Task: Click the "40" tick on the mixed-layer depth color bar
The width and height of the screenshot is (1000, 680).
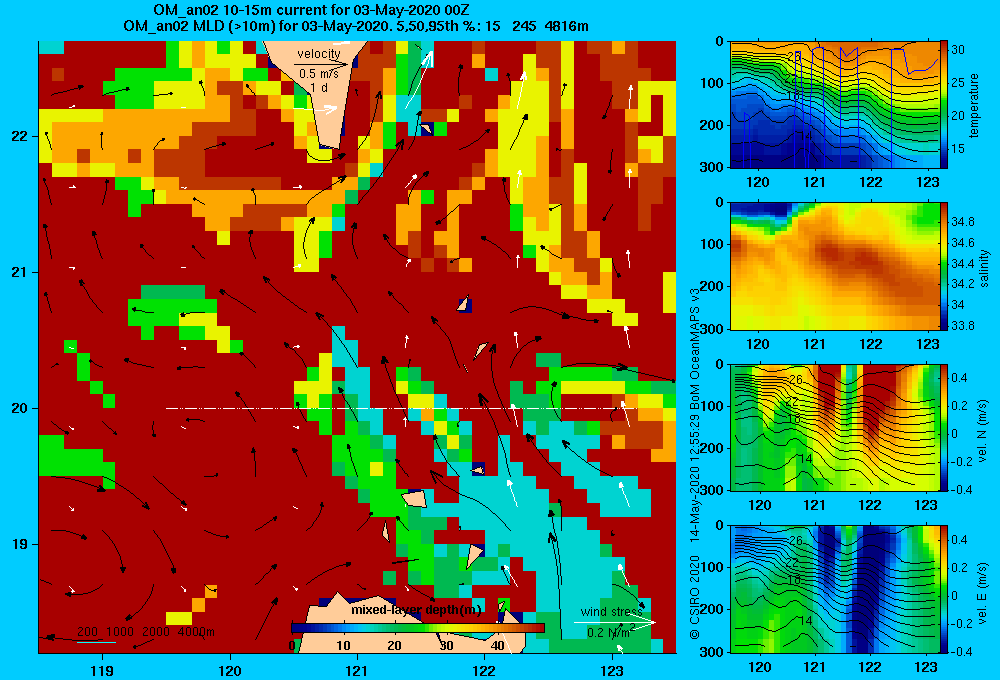Action: pos(497,646)
